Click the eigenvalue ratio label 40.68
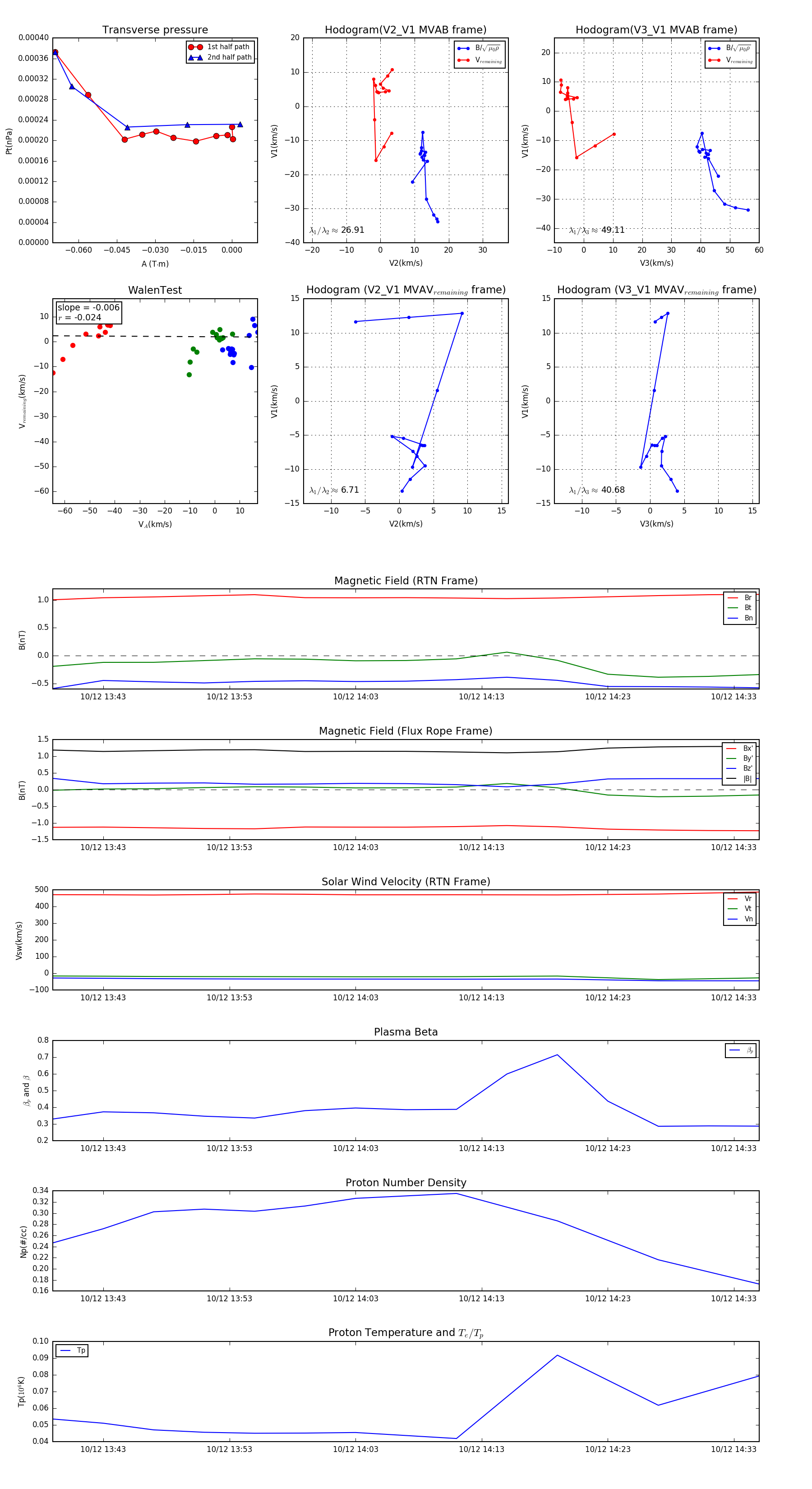The image size is (812, 1489). pos(597,490)
